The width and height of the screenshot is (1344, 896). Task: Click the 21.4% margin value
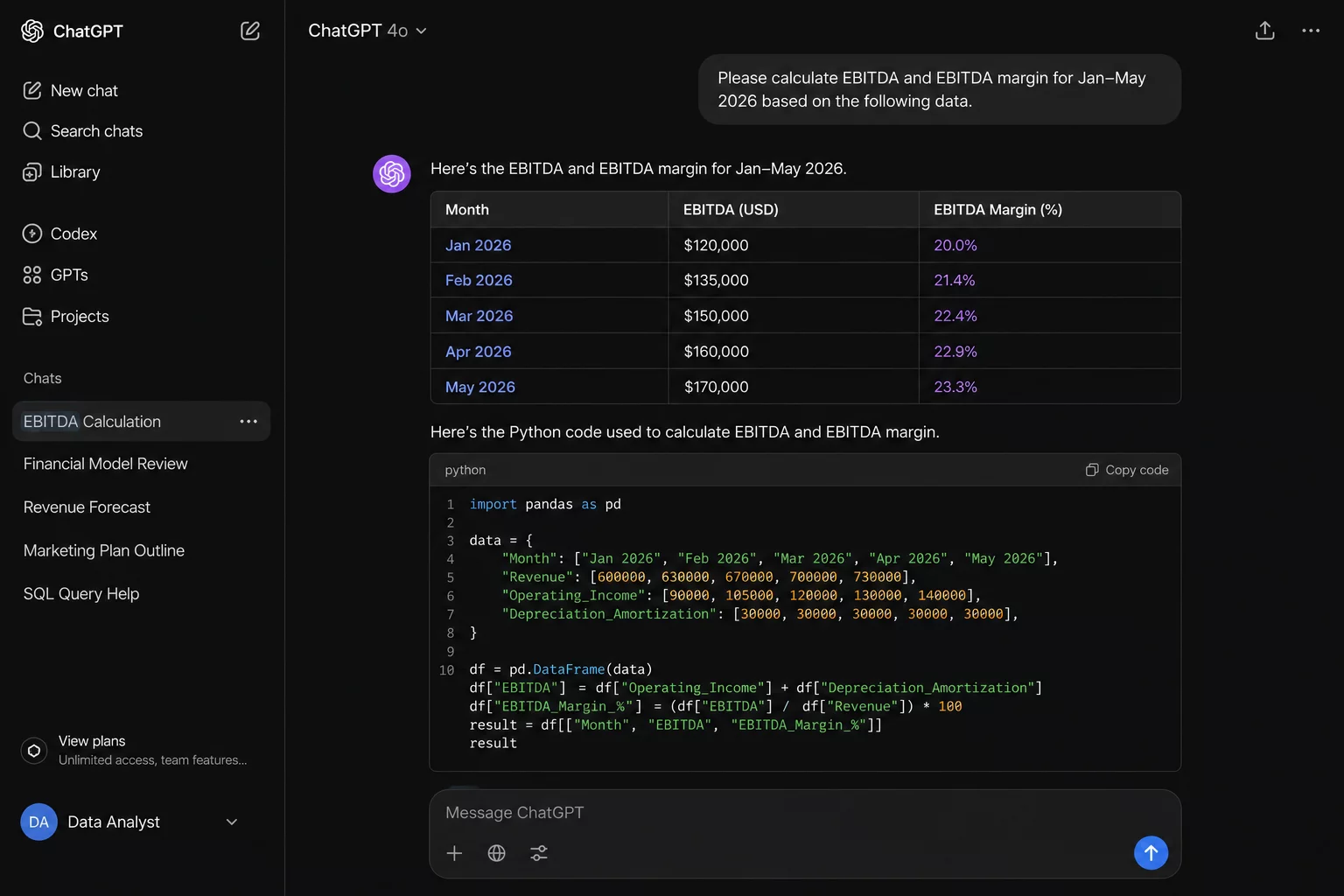point(955,281)
